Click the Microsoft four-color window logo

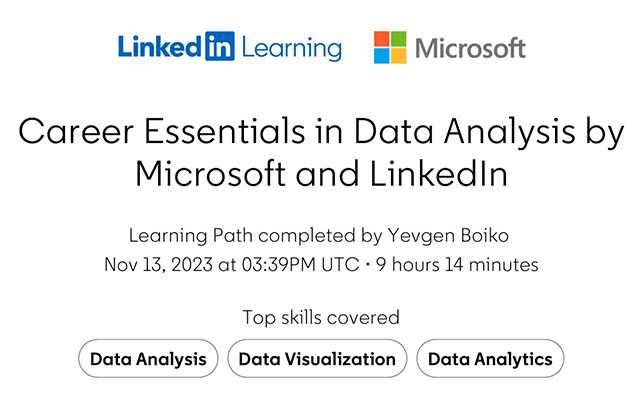pyautogui.click(x=390, y=47)
